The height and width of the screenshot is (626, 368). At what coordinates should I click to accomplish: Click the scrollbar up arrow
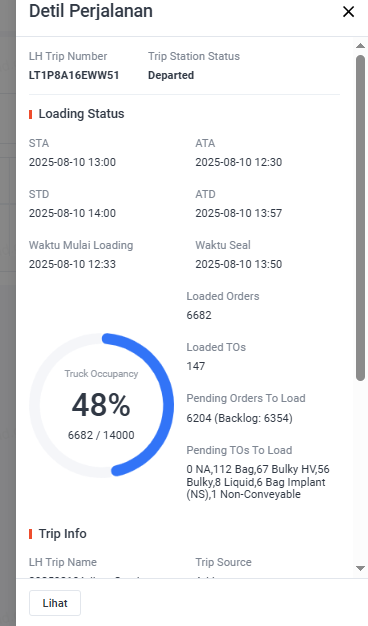coord(360,46)
